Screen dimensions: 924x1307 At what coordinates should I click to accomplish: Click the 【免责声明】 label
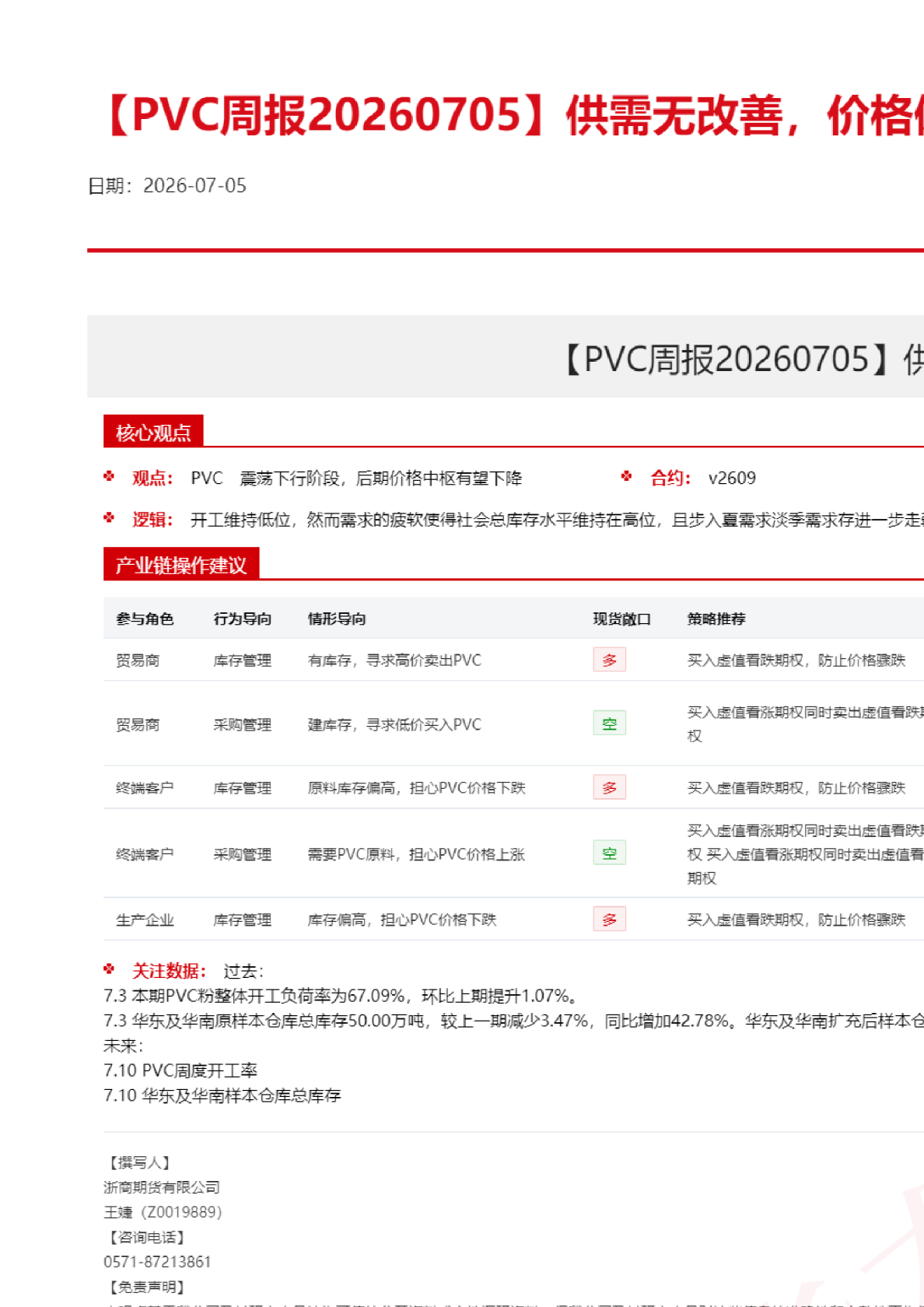147,1287
